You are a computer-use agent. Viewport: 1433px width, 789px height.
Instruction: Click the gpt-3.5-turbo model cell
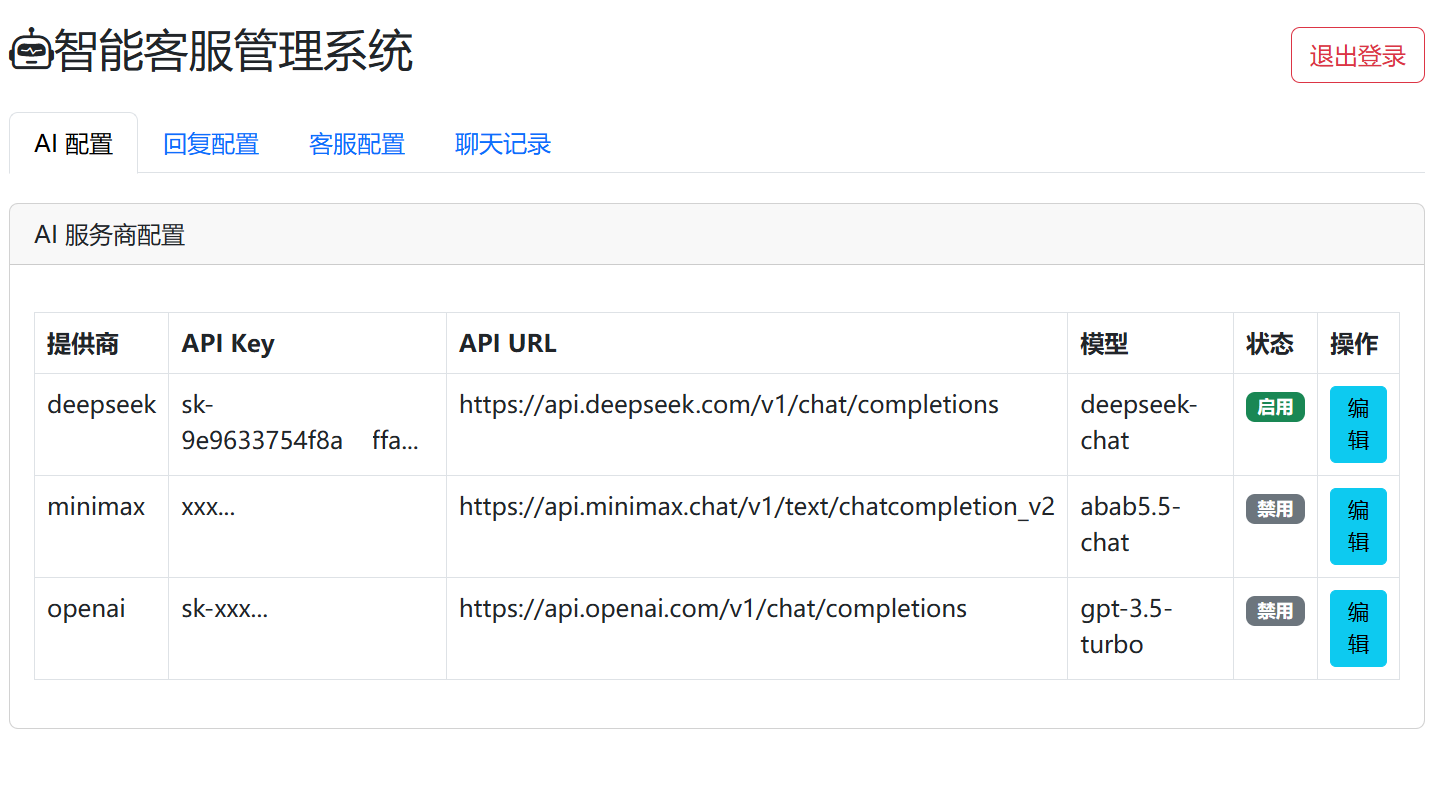tap(1126, 627)
